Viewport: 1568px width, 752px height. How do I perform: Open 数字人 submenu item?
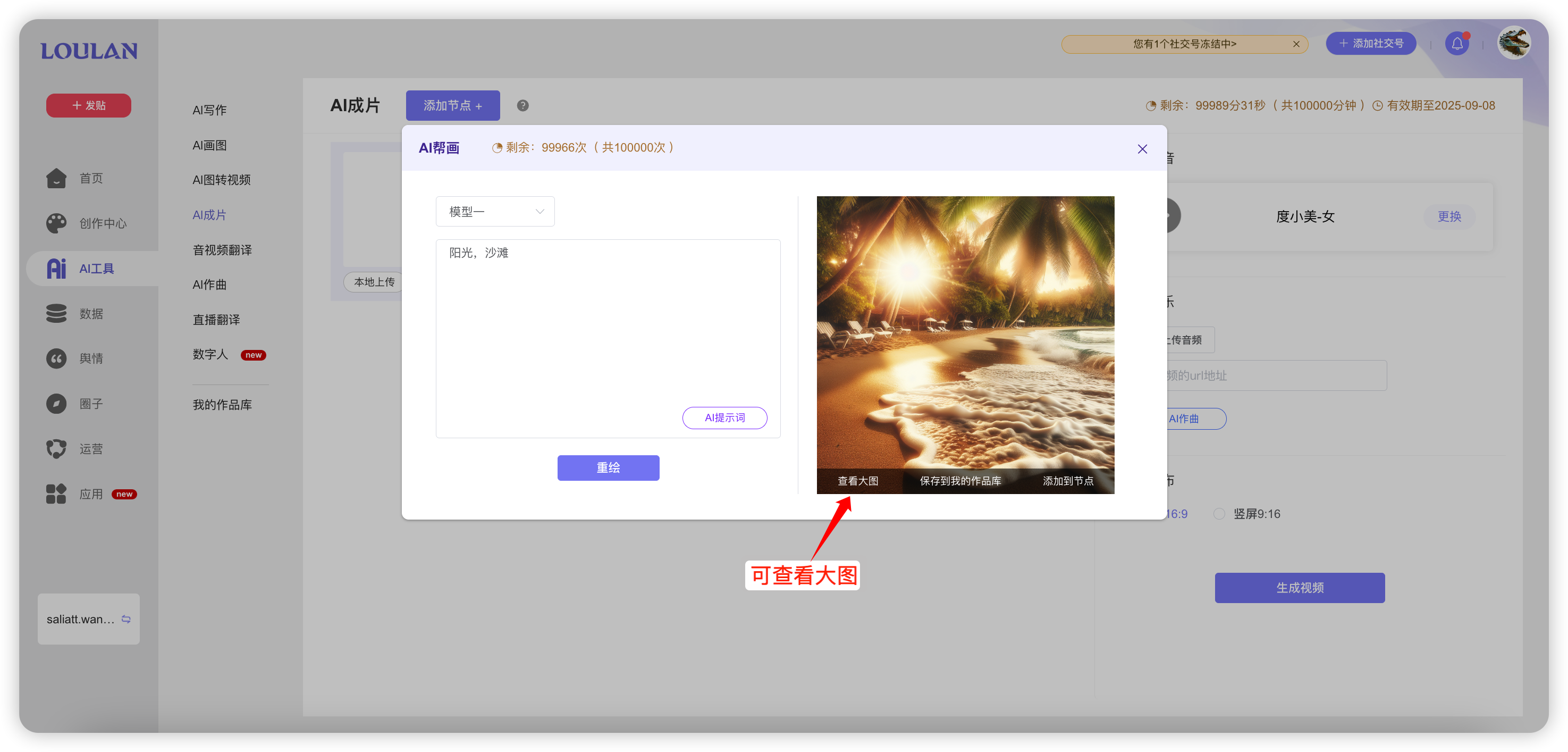click(x=210, y=354)
